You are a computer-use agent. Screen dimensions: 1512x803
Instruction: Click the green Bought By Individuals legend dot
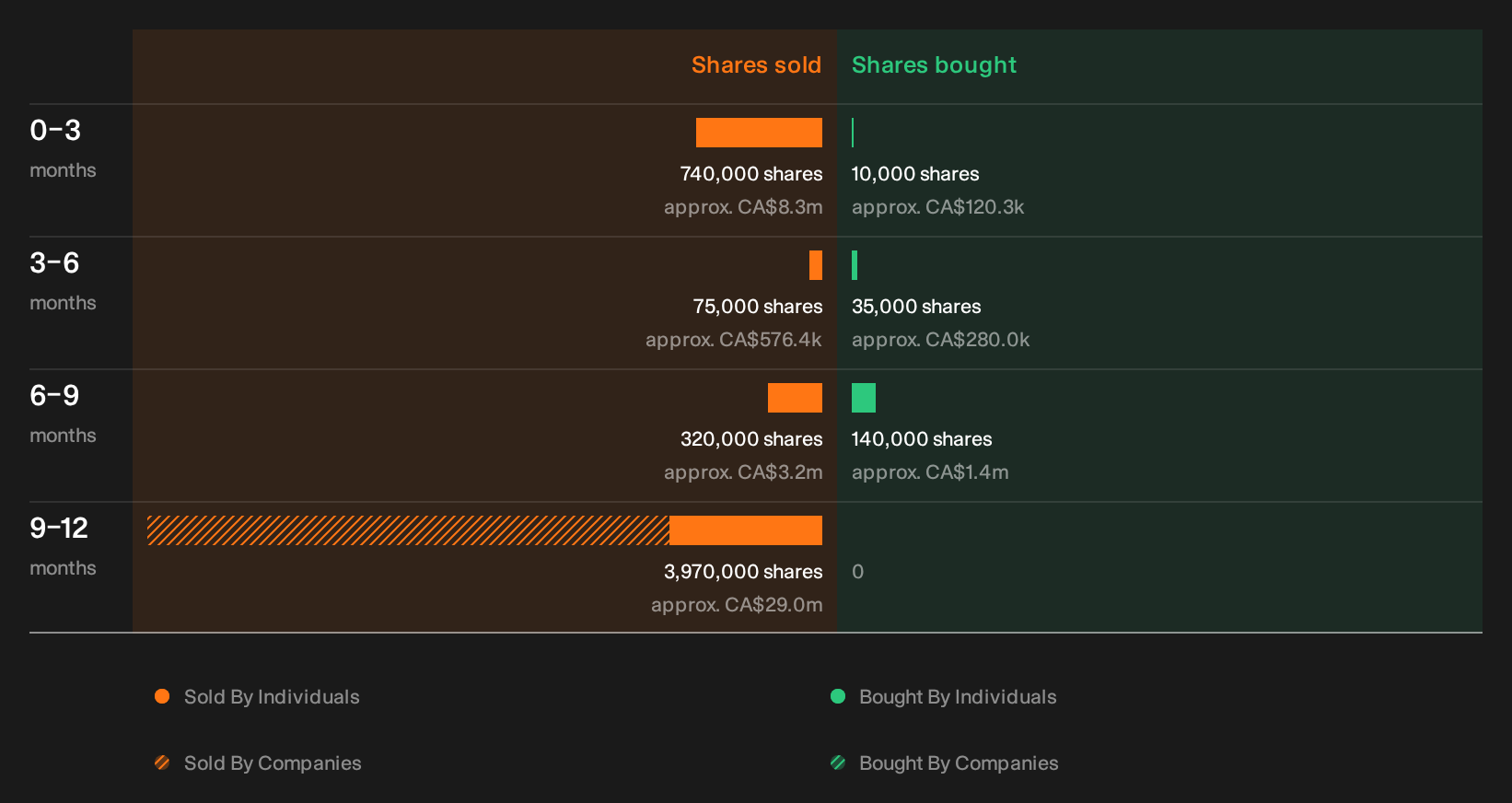838,696
